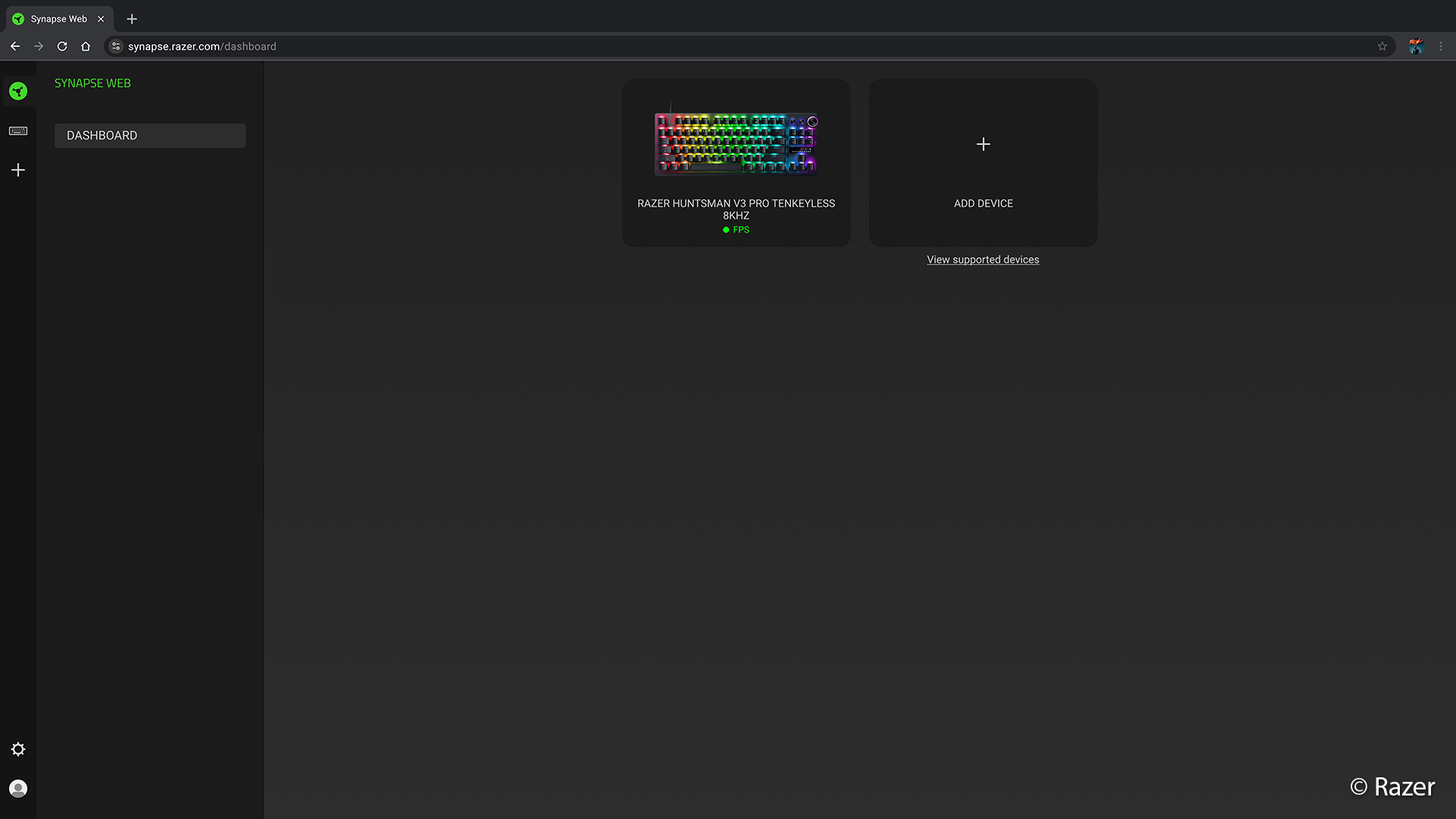Viewport: 1456px width, 819px height.
Task: Bookmark this page with star icon
Action: click(1382, 46)
